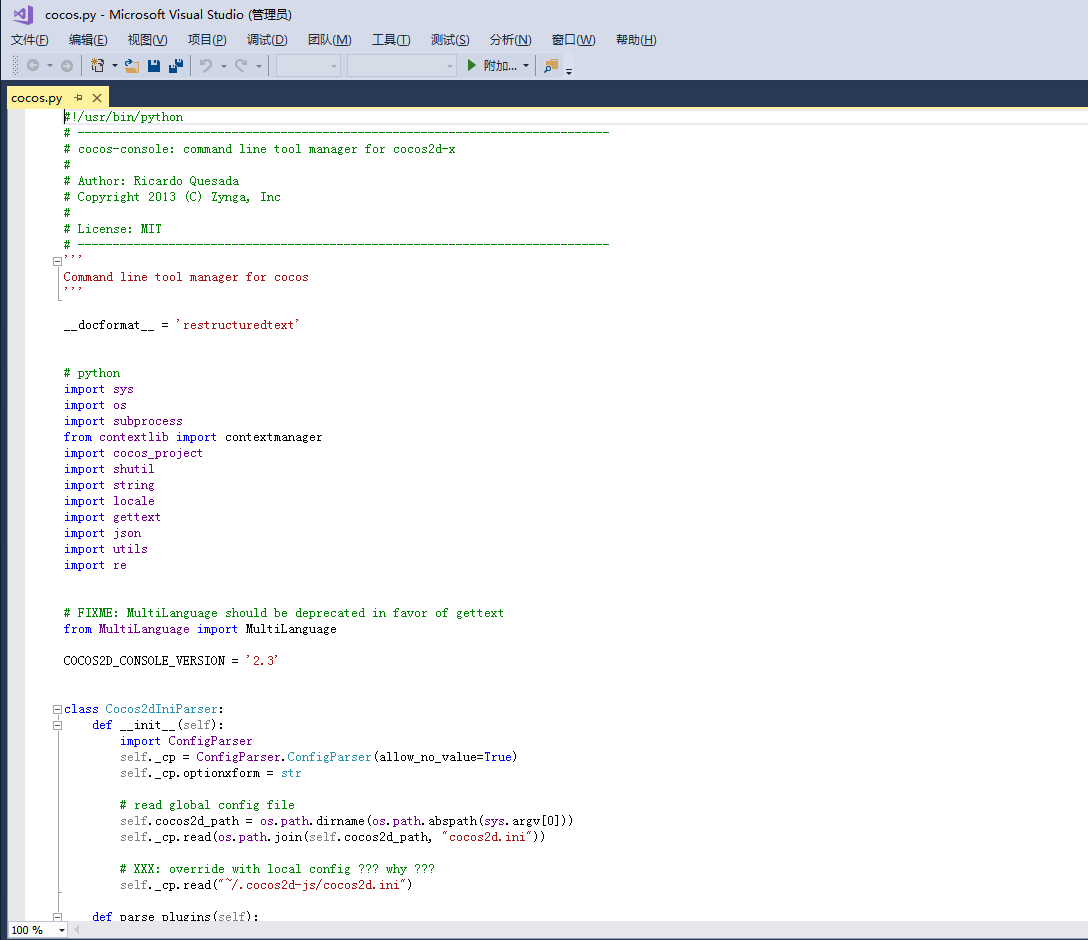This screenshot has width=1088, height=940.
Task: Click the New Project toolbar icon
Action: tap(98, 65)
